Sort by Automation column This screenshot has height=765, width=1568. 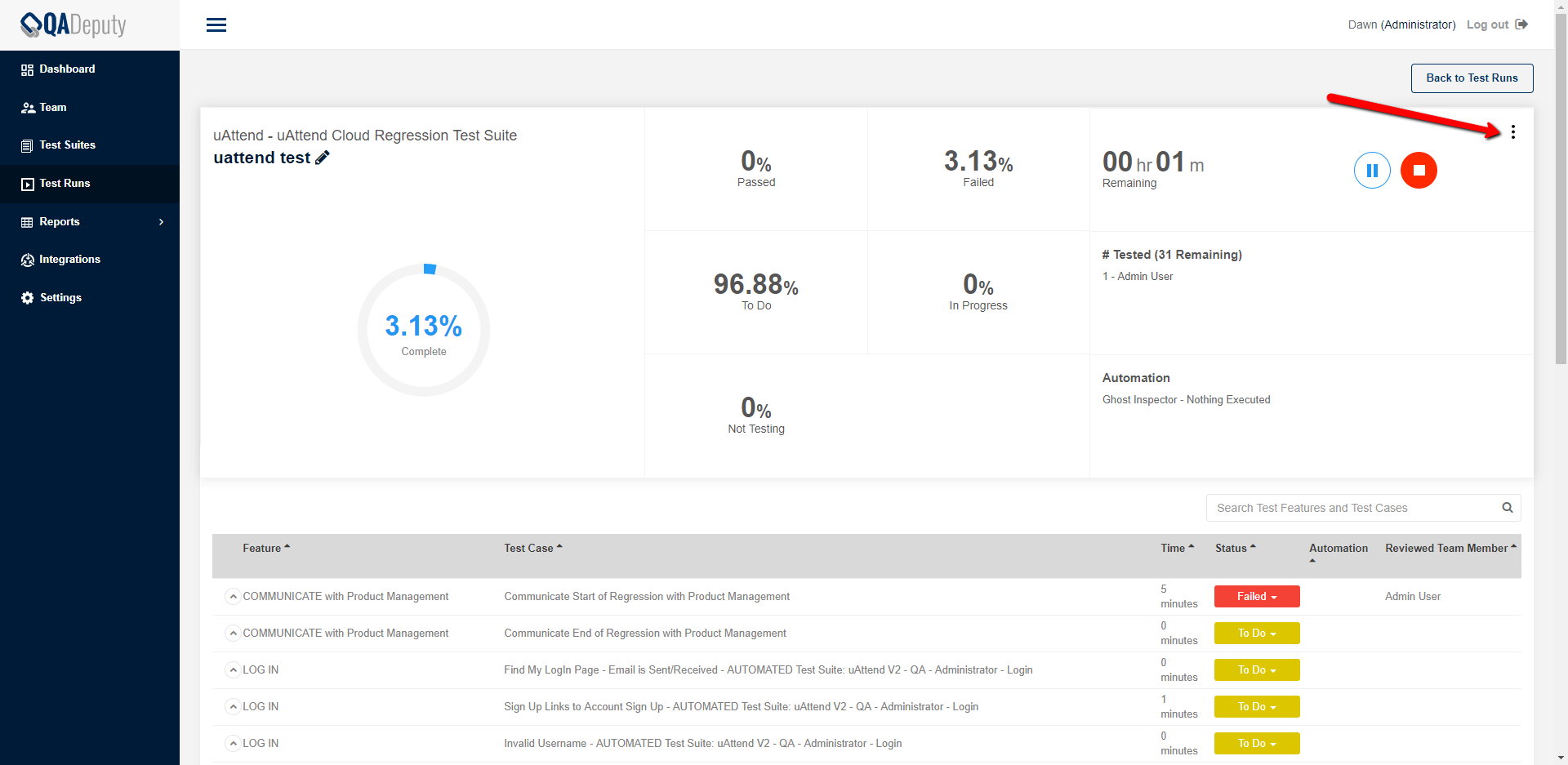tap(1339, 553)
